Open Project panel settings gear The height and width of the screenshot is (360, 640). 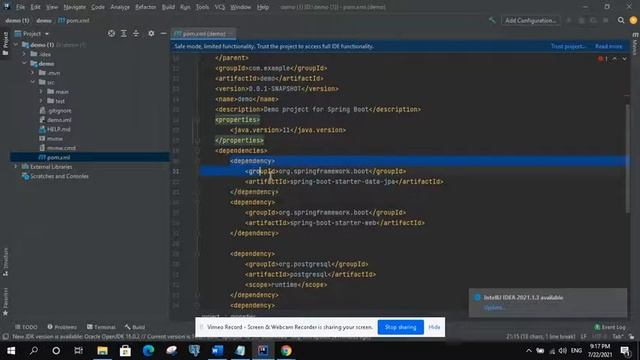151,33
